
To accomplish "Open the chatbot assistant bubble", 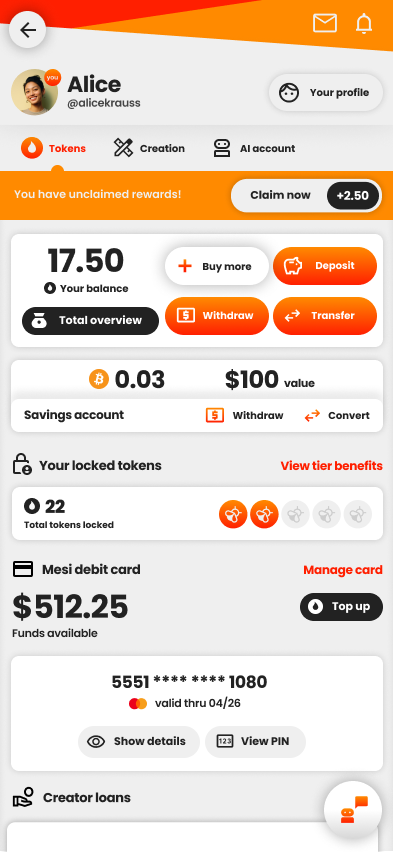I will (x=353, y=810).
